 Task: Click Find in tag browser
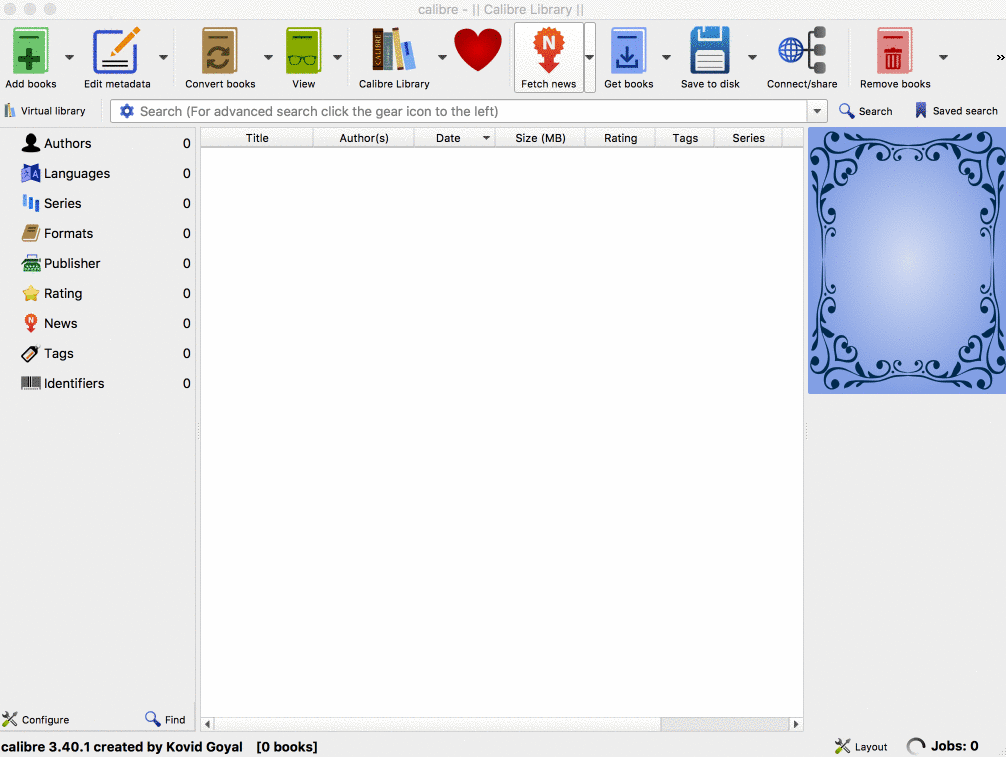point(166,719)
